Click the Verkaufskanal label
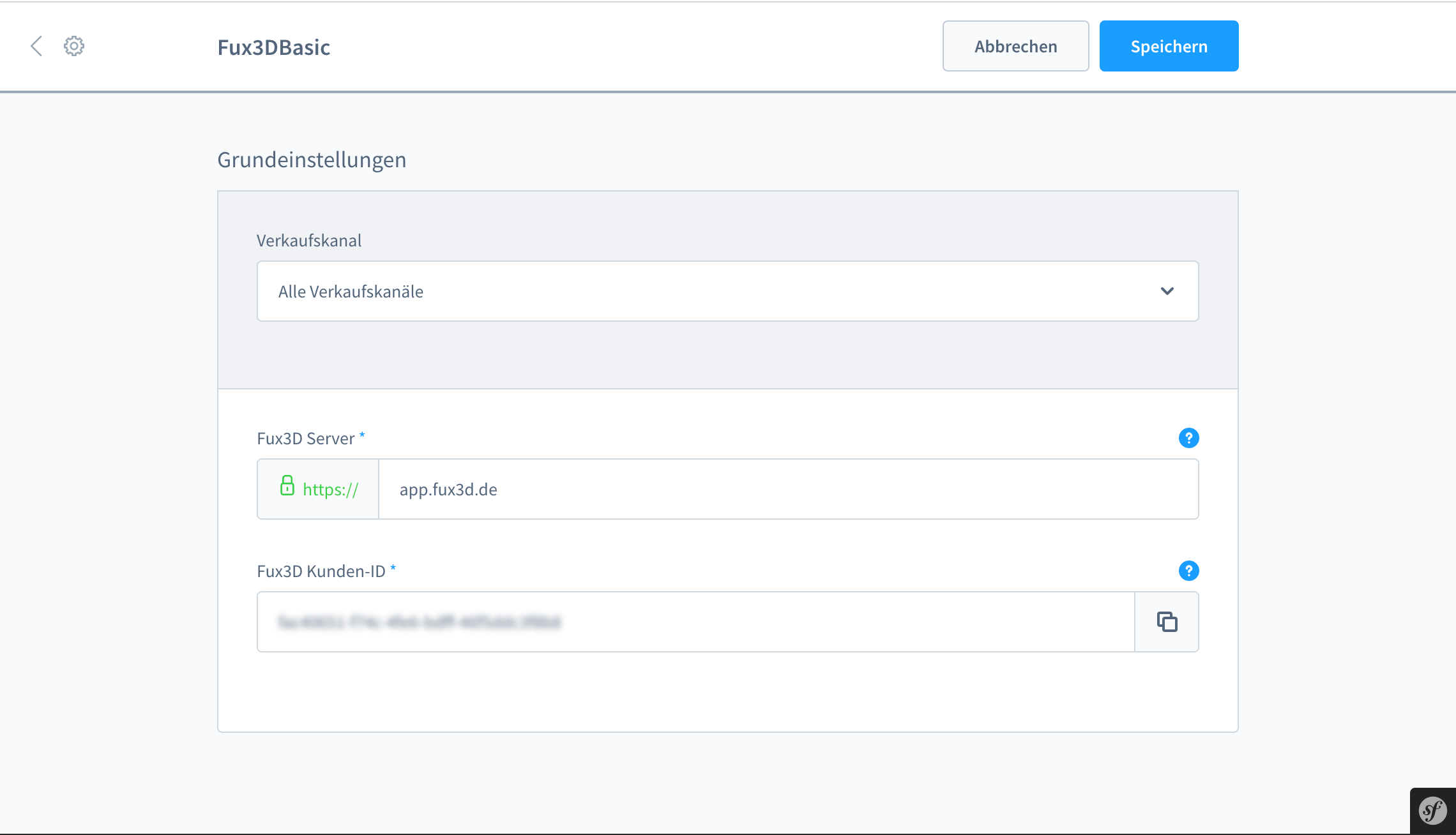The image size is (1456, 835). tap(309, 241)
